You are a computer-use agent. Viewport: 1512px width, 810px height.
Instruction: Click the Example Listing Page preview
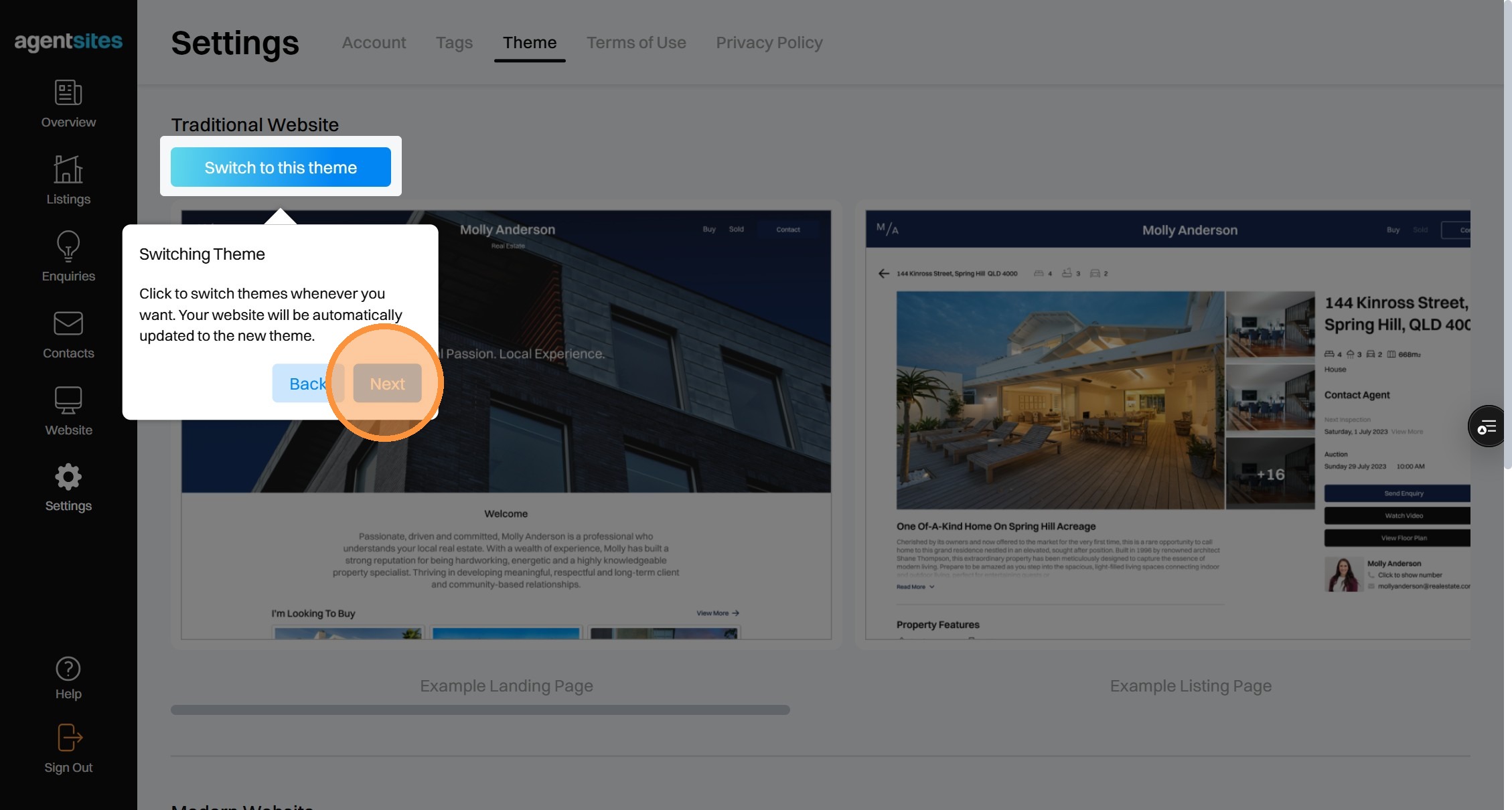click(x=1167, y=425)
